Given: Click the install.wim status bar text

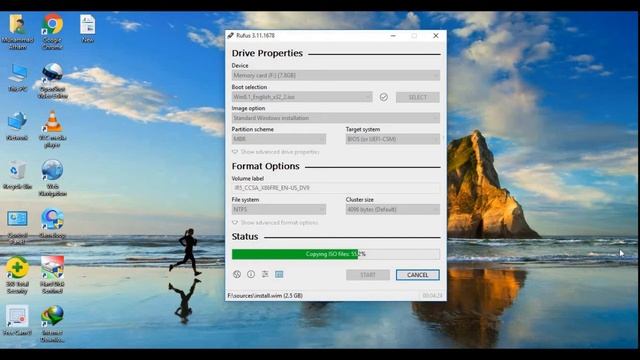Looking at the screenshot, I should click(265, 296).
